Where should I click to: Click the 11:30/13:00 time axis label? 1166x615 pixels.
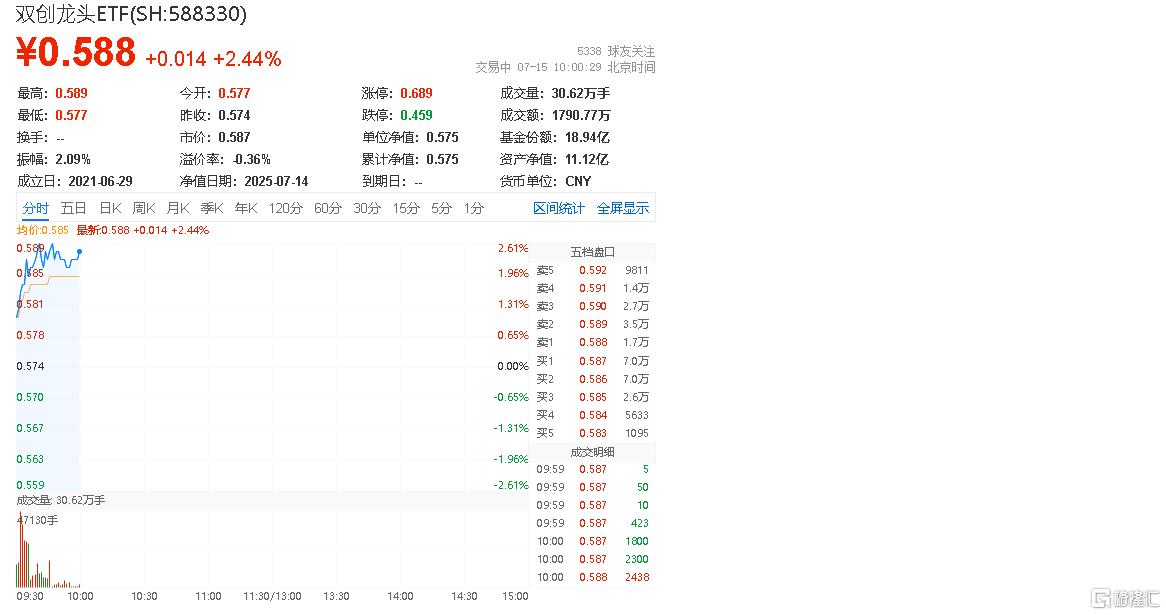point(272,596)
